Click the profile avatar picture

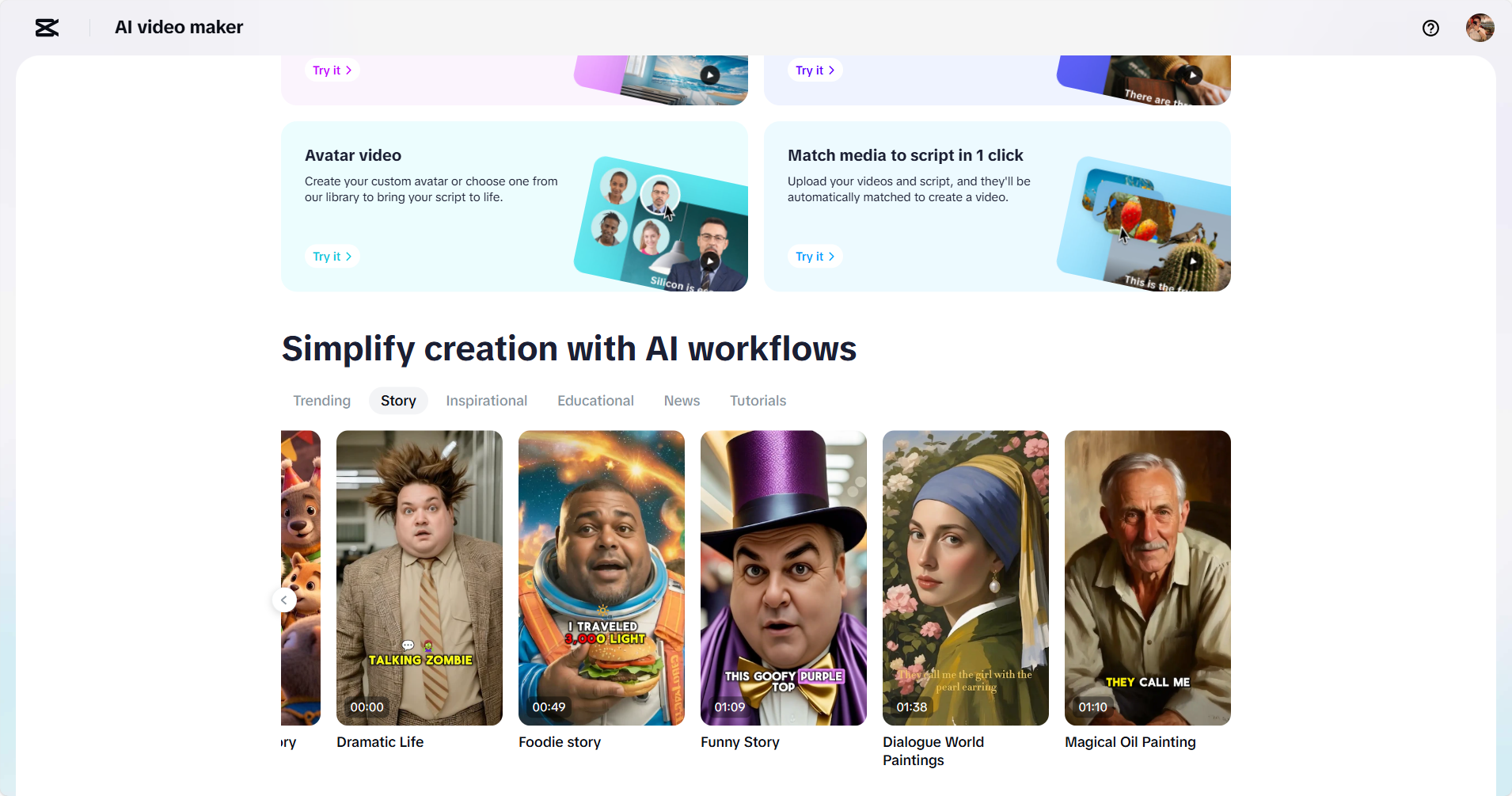1480,28
